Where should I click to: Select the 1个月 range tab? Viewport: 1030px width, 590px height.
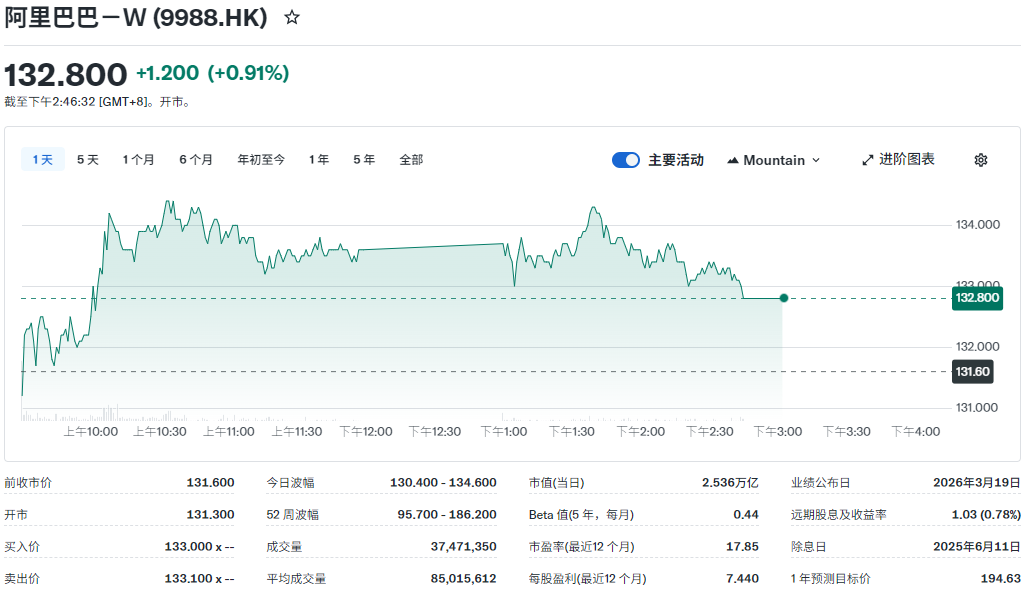tap(138, 158)
